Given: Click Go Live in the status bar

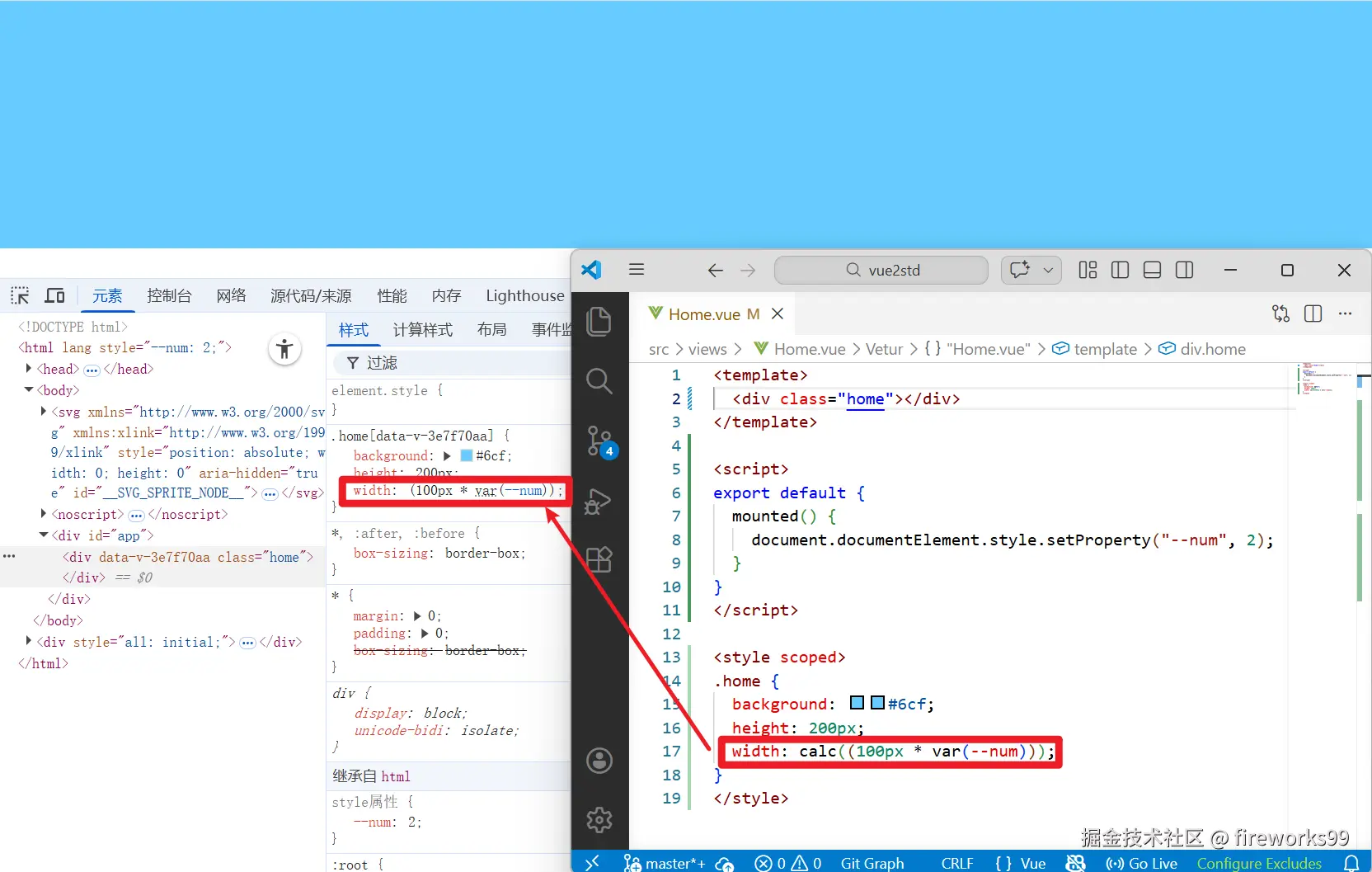Looking at the screenshot, I should [1142, 863].
